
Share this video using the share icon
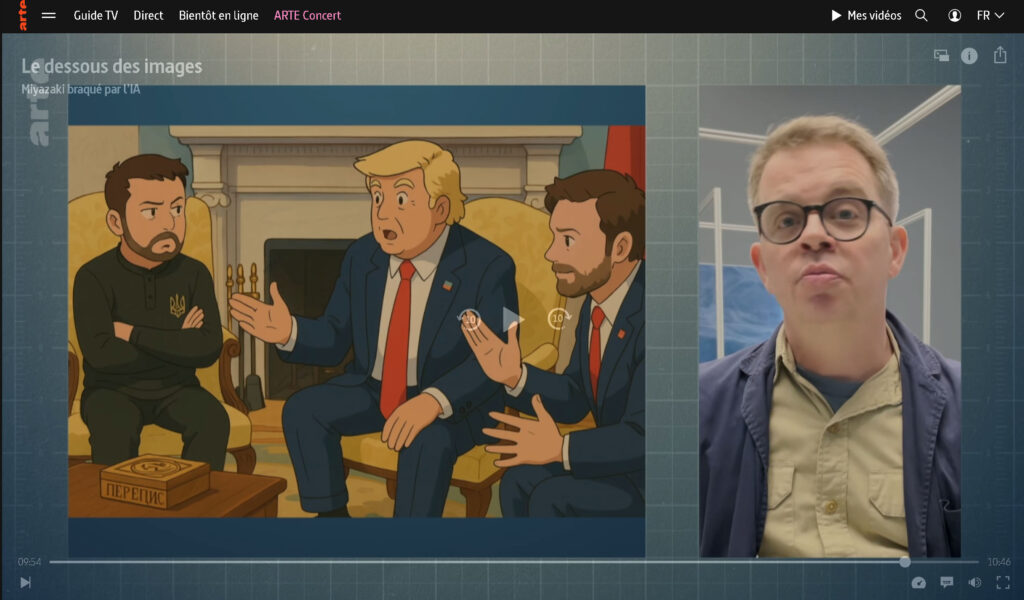pos(999,56)
